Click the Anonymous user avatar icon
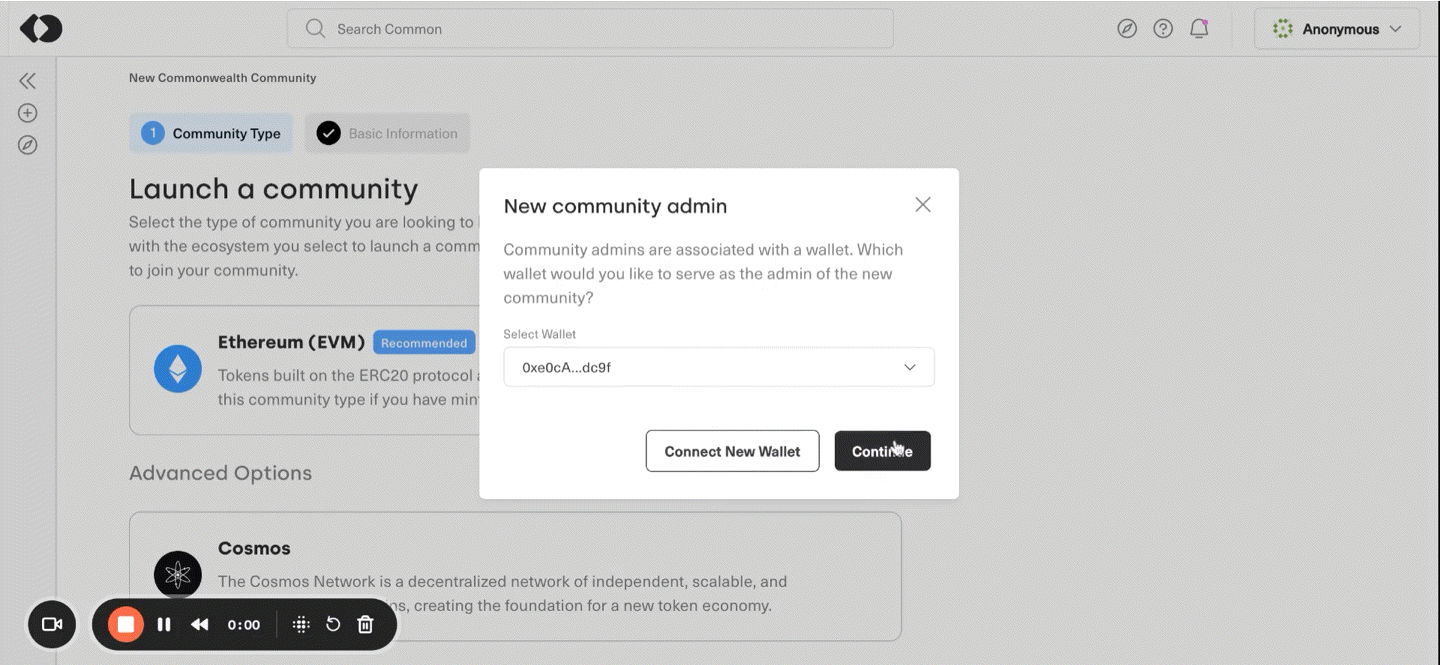 coord(1283,29)
